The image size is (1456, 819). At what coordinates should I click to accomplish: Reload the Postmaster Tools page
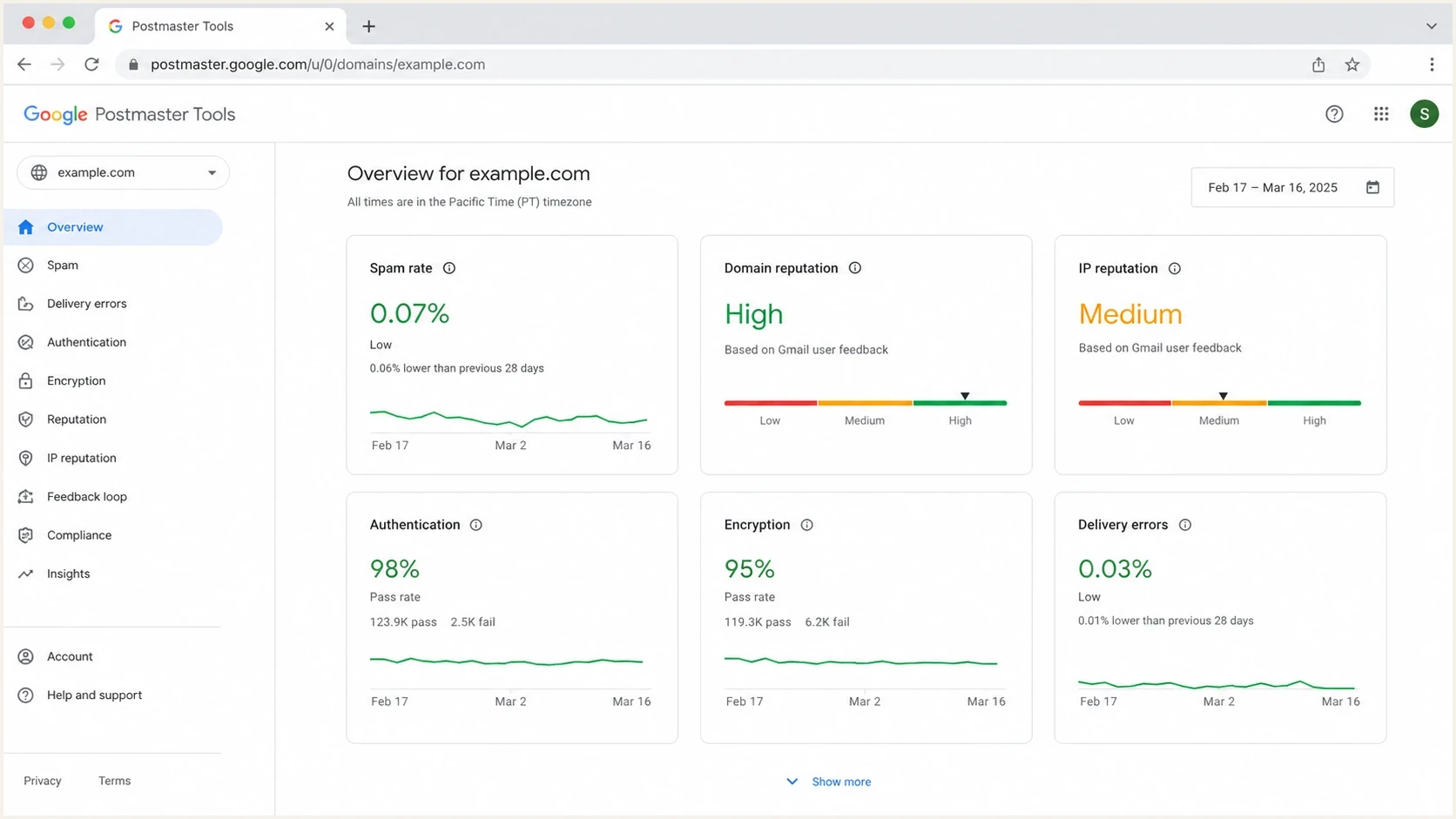(x=91, y=64)
